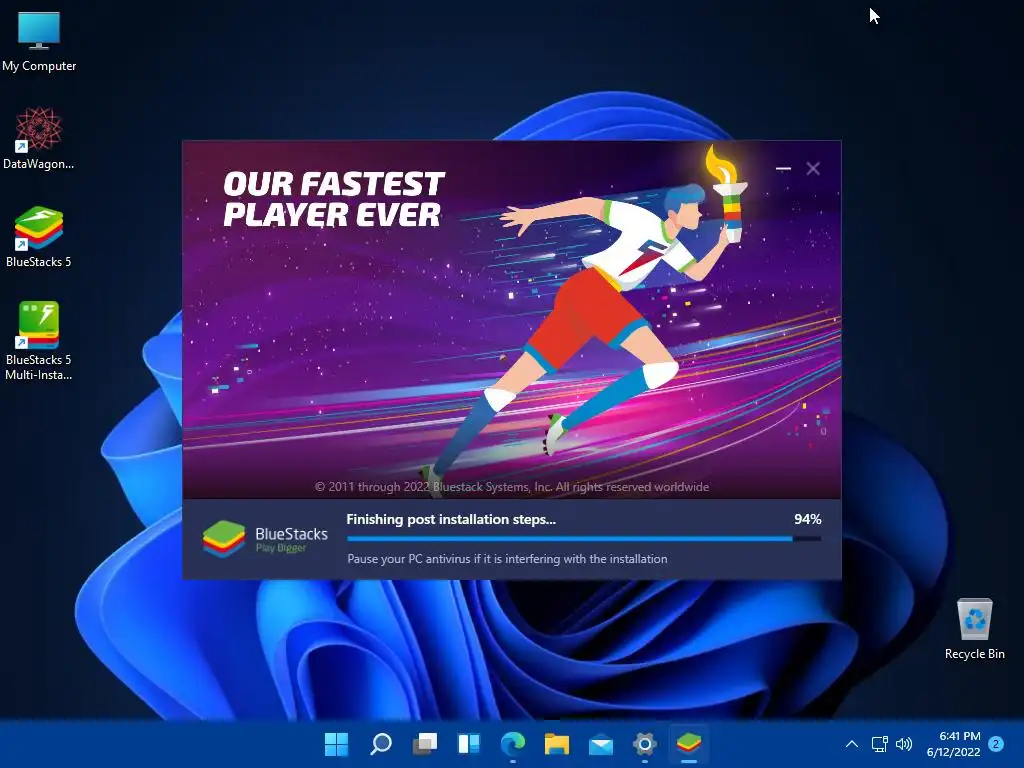This screenshot has width=1024, height=768.
Task: Click the BlueStacks installer taskbar icon
Action: [688, 744]
